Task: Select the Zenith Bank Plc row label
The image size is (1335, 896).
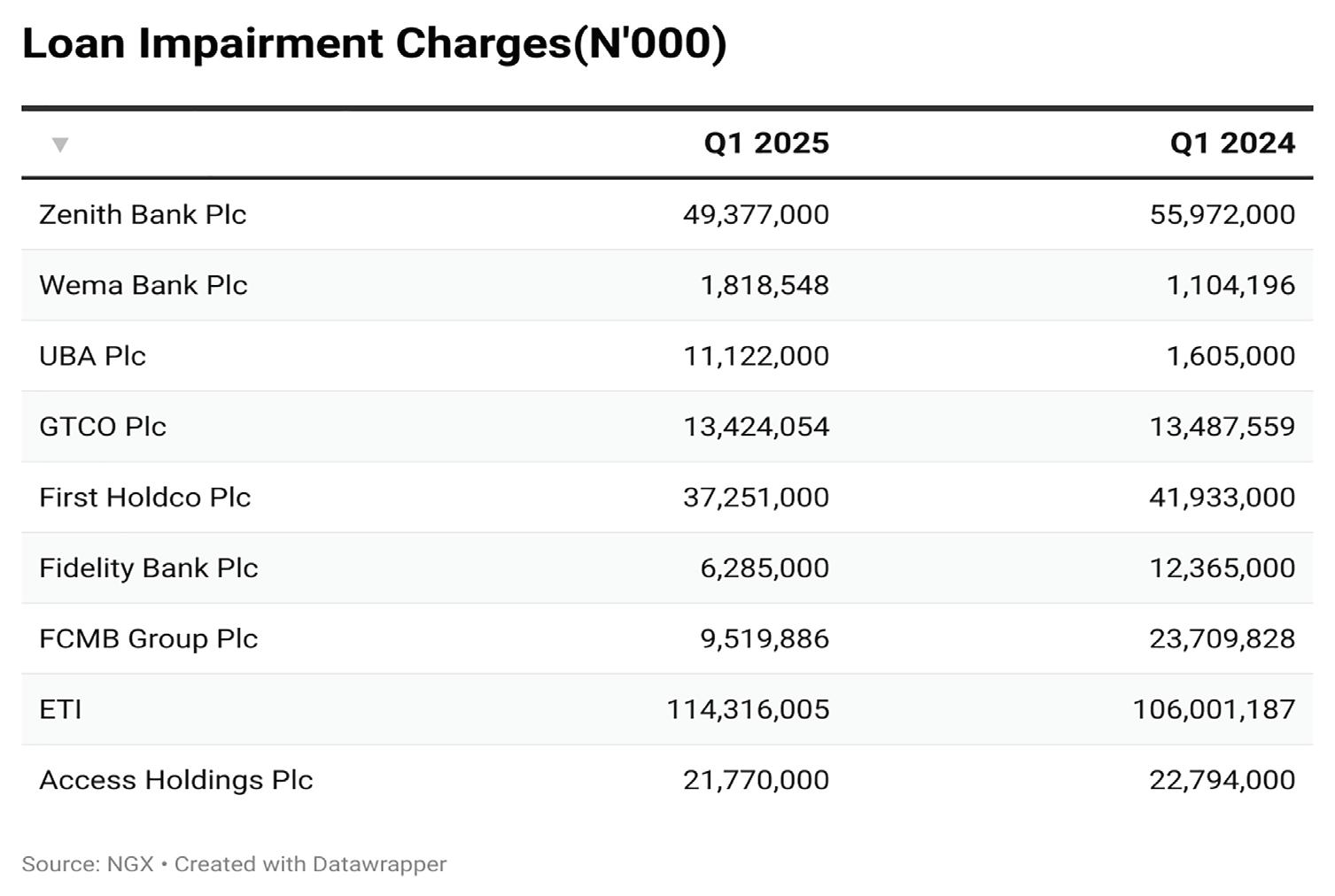Action: tap(143, 214)
